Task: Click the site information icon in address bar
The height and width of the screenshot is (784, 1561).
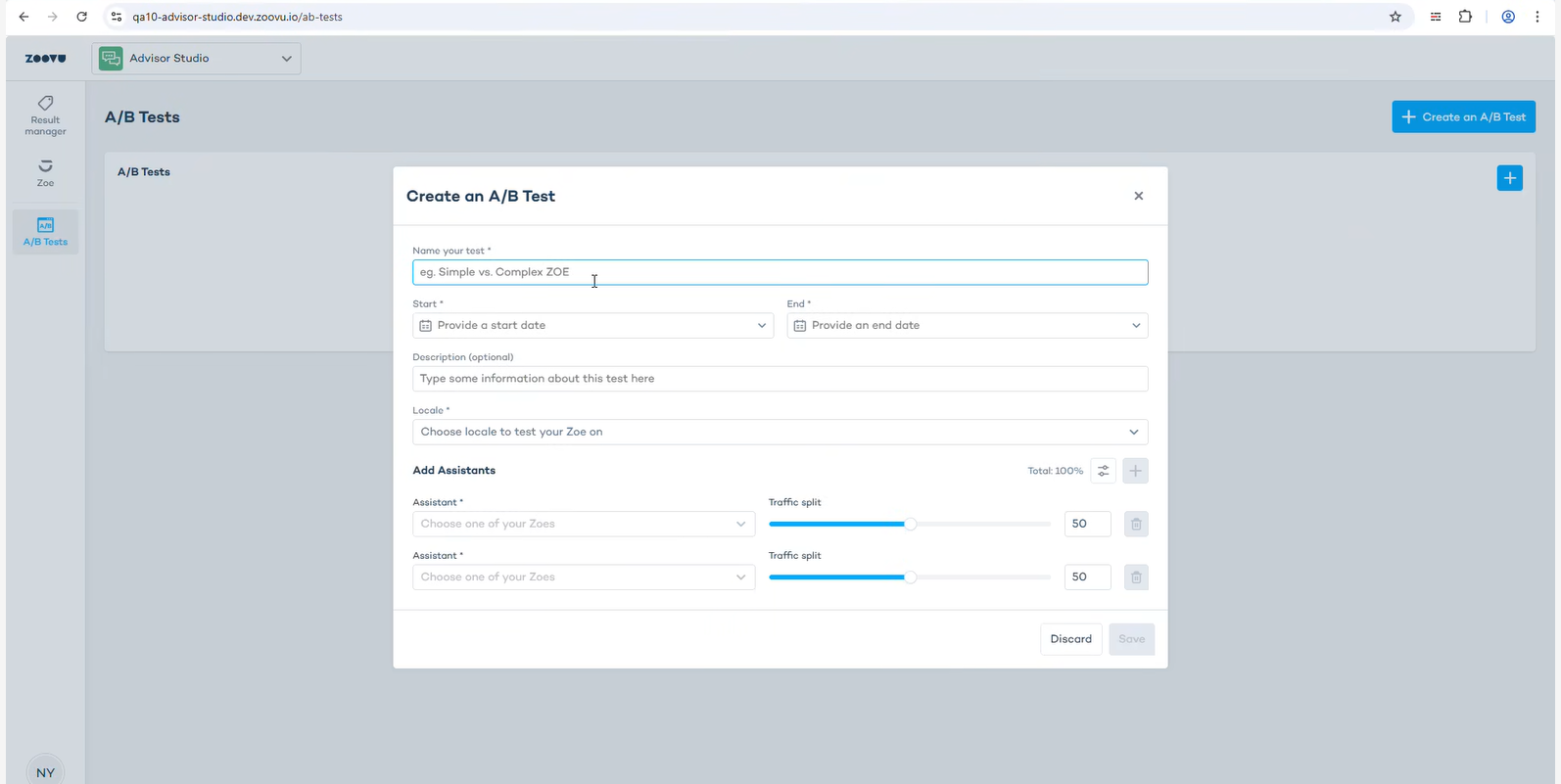Action: [x=117, y=17]
